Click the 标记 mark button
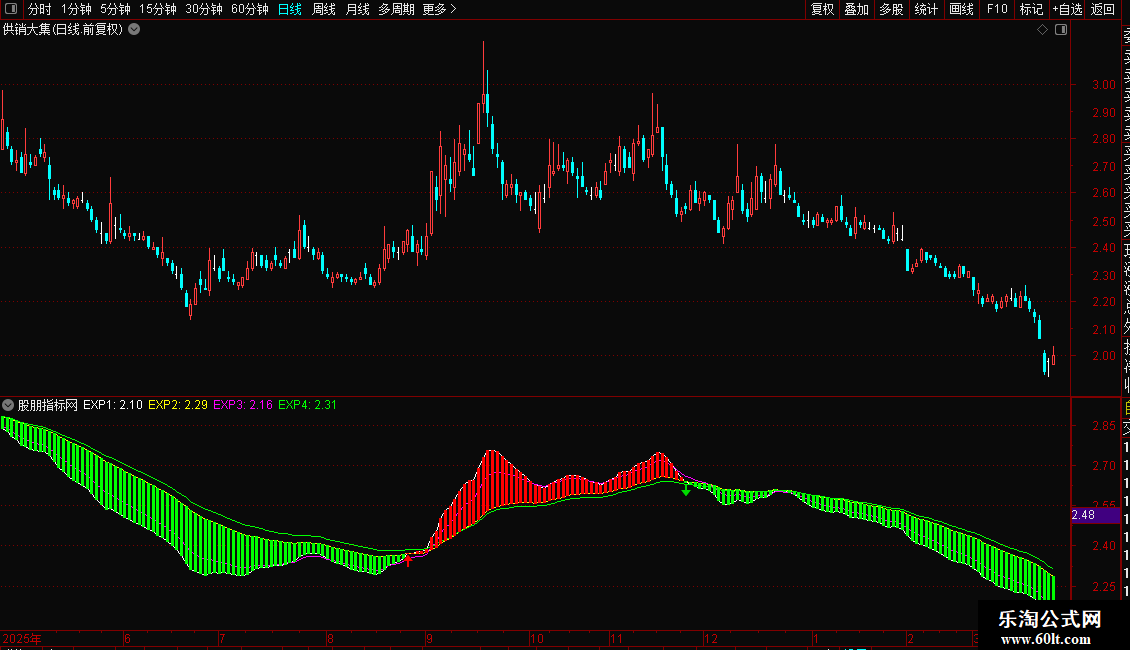Image resolution: width=1130 pixels, height=650 pixels. pos(1031,9)
